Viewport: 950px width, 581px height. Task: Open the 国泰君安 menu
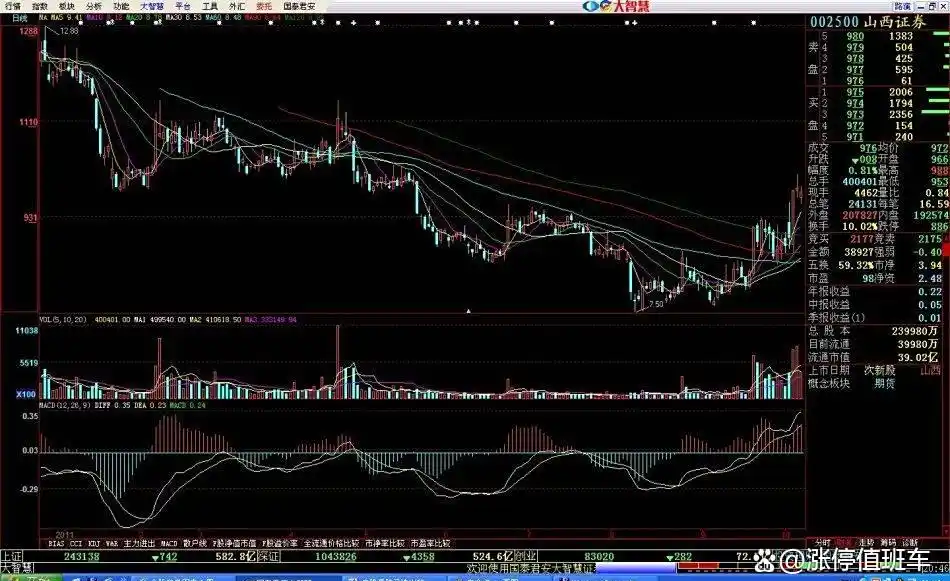[299, 6]
